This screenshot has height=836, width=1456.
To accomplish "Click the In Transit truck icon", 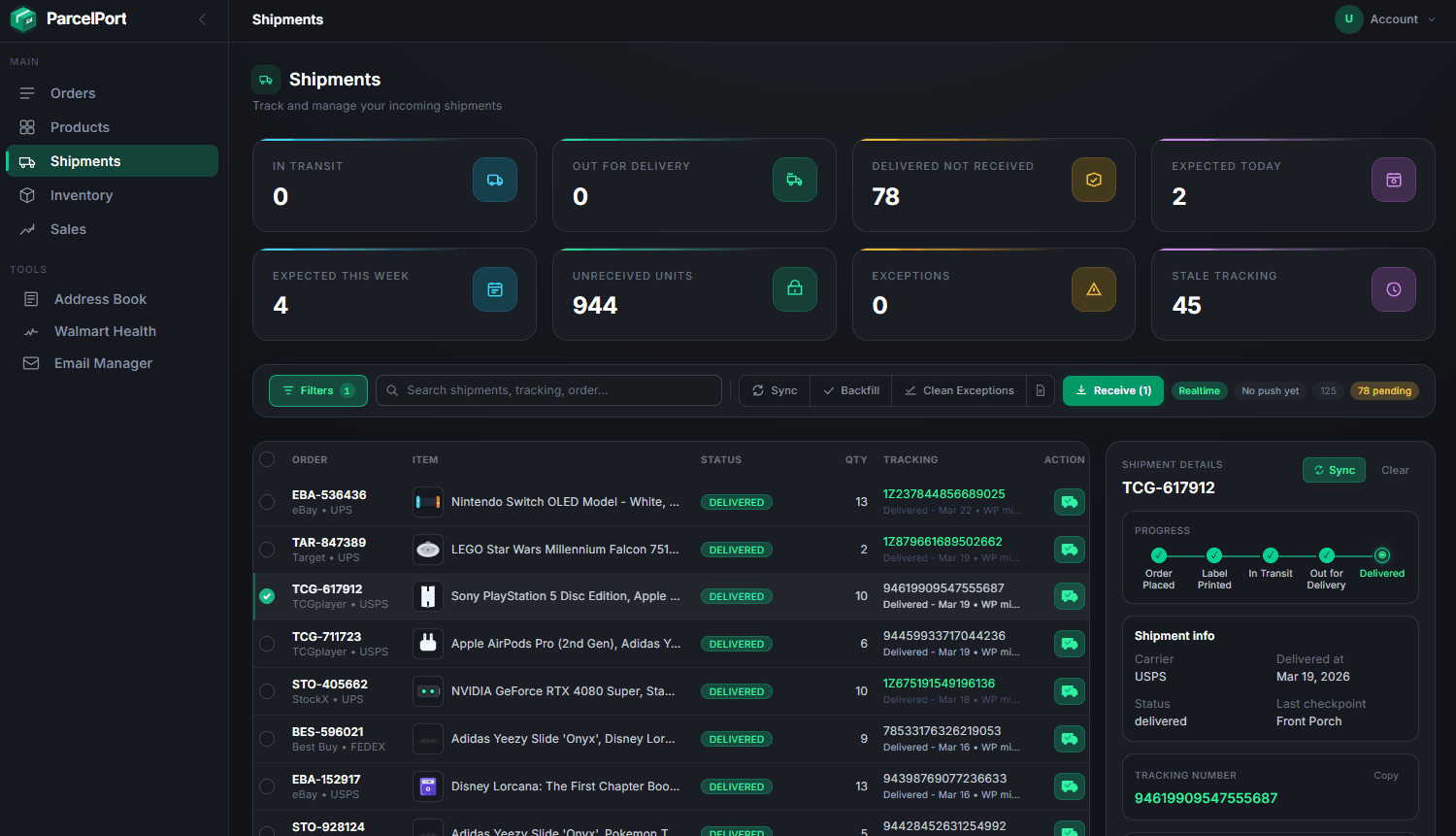I will coord(495,180).
